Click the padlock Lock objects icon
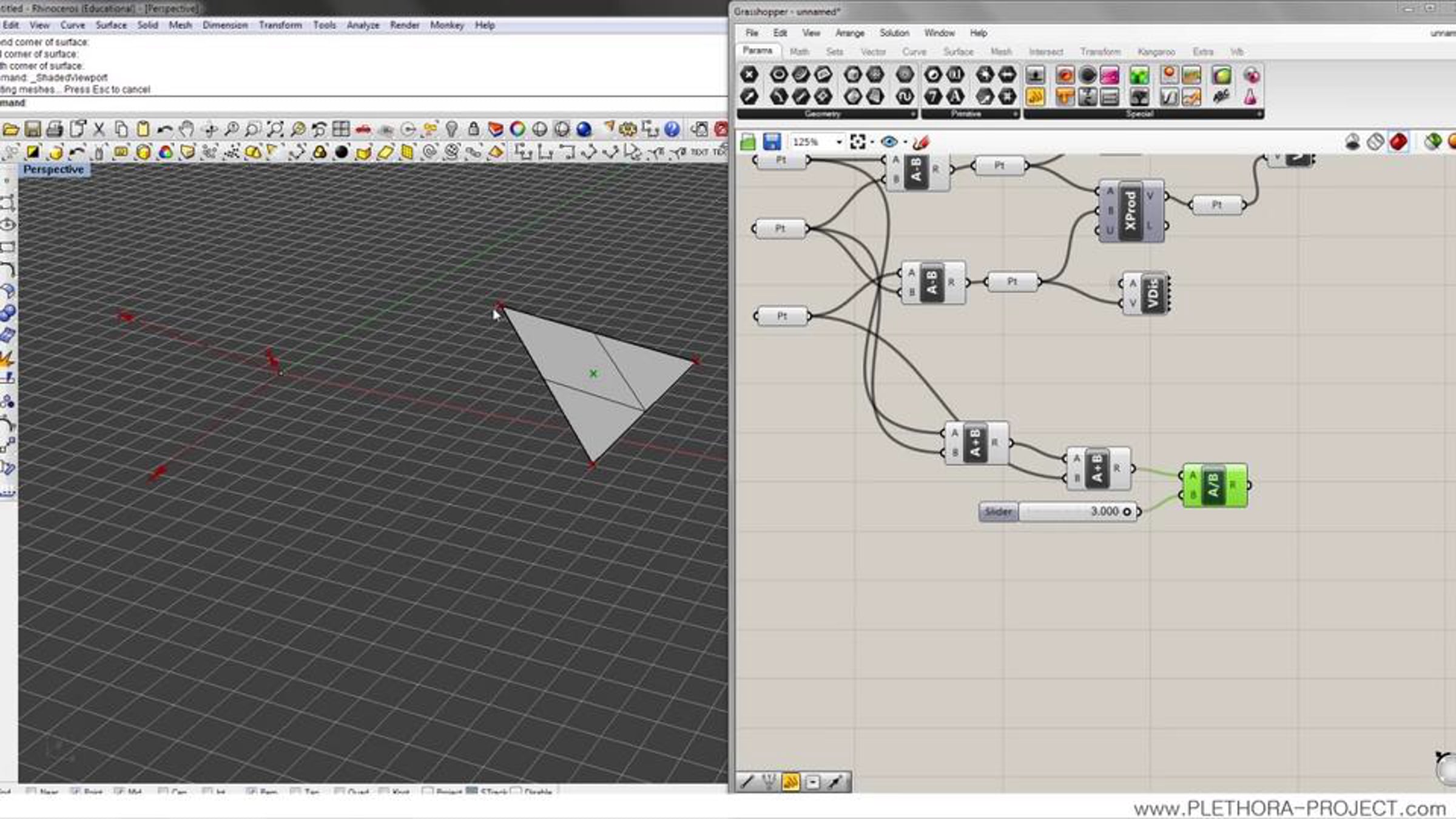This screenshot has width=1456, height=819. pos(474,129)
